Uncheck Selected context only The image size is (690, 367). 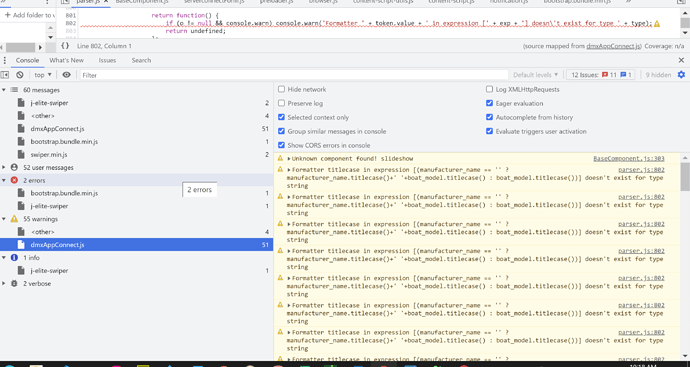click(x=281, y=117)
